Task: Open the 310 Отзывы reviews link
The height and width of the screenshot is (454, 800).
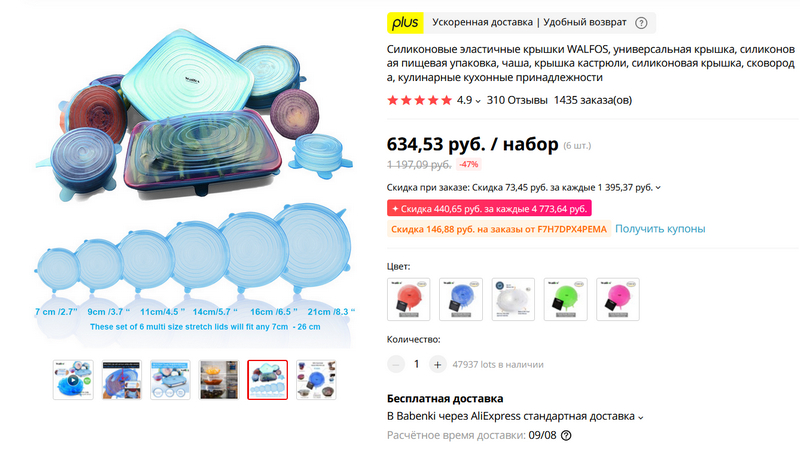Action: [517, 100]
